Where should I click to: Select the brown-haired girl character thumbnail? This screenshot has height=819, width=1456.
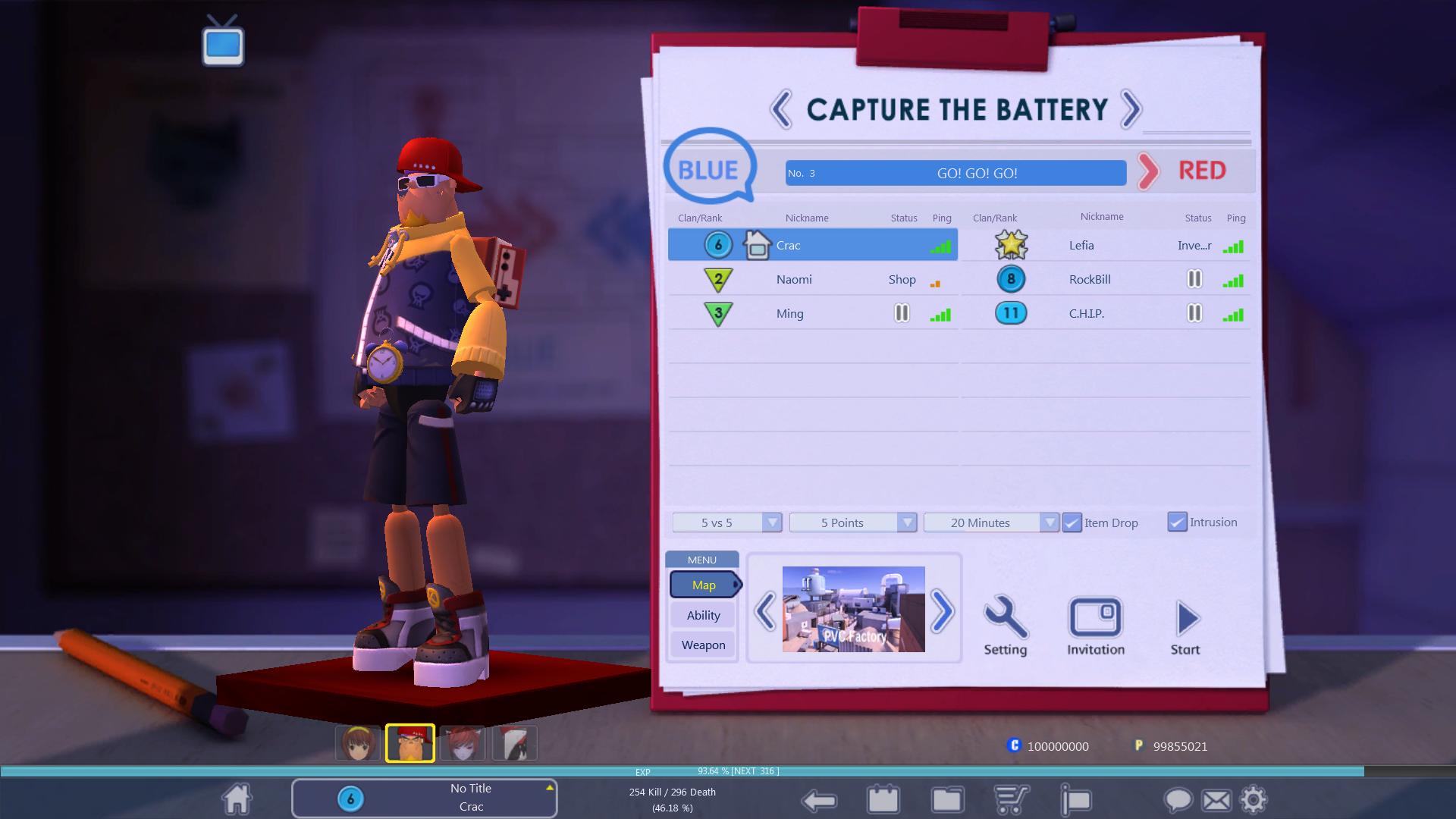pos(357,743)
